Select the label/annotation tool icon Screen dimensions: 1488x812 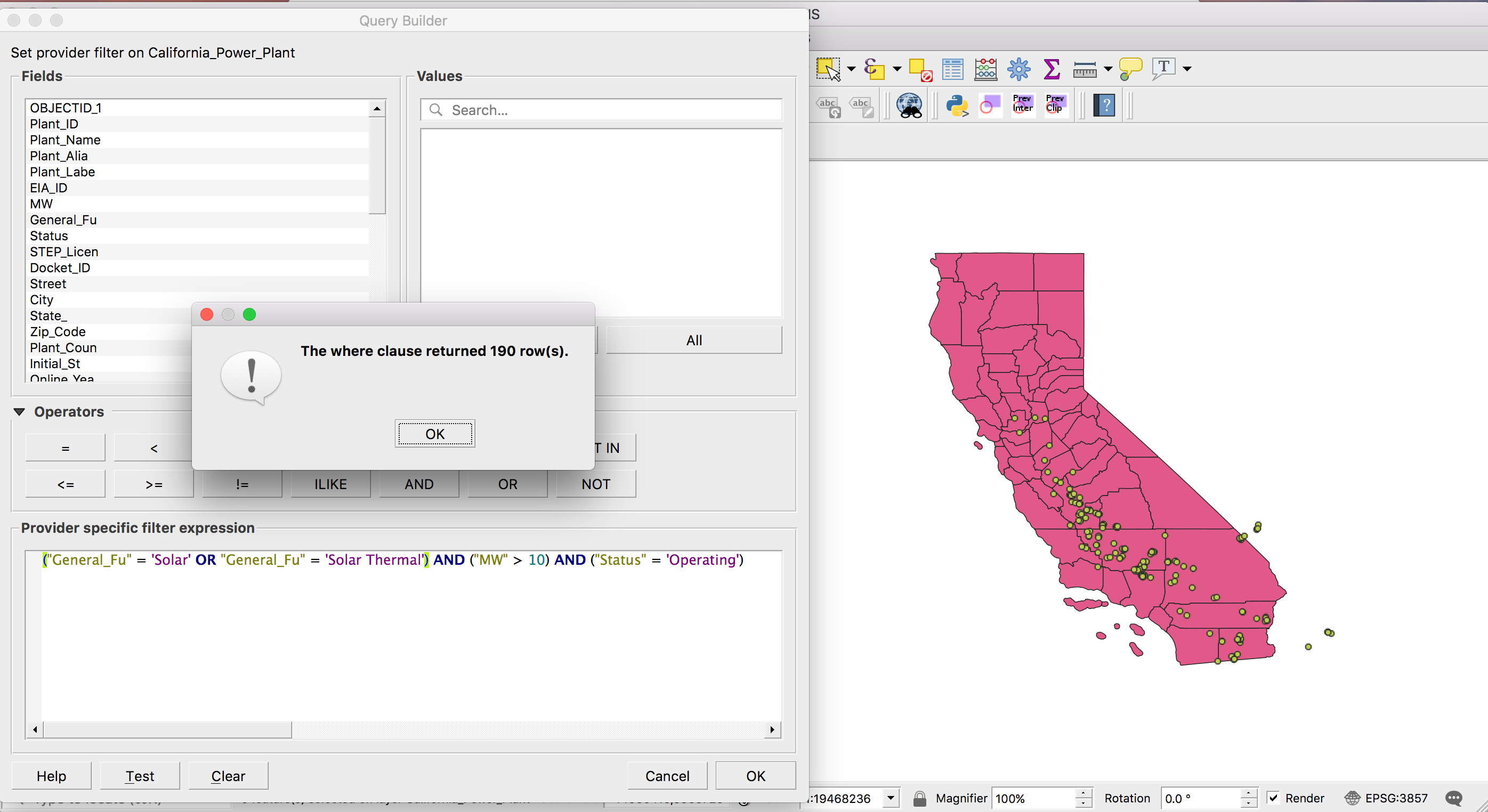point(1163,67)
